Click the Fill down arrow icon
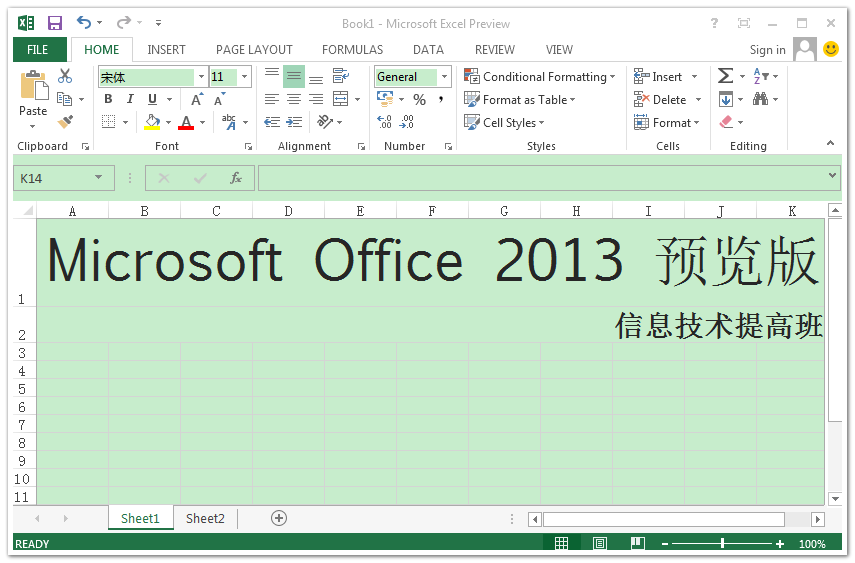 [x=726, y=99]
